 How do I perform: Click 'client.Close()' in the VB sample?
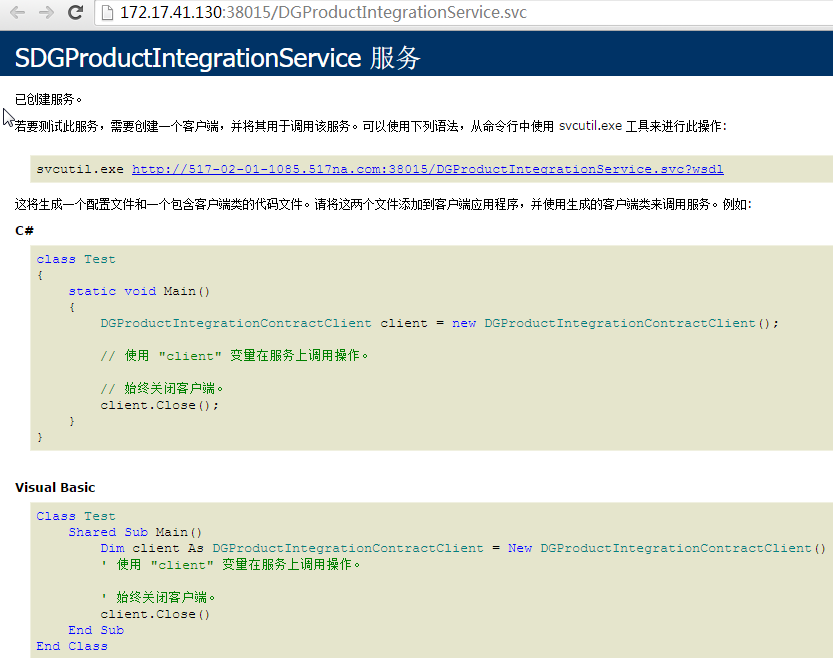pyautogui.click(x=155, y=614)
